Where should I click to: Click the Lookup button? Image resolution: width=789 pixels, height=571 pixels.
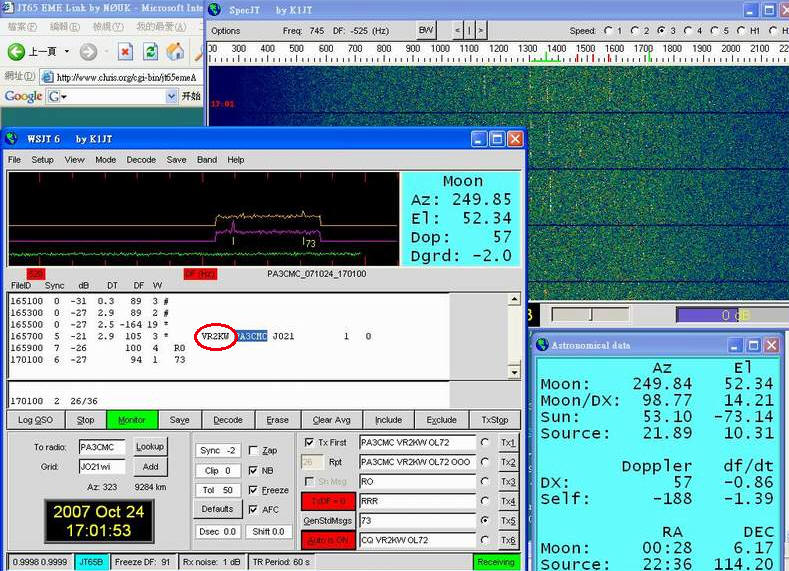(150, 447)
